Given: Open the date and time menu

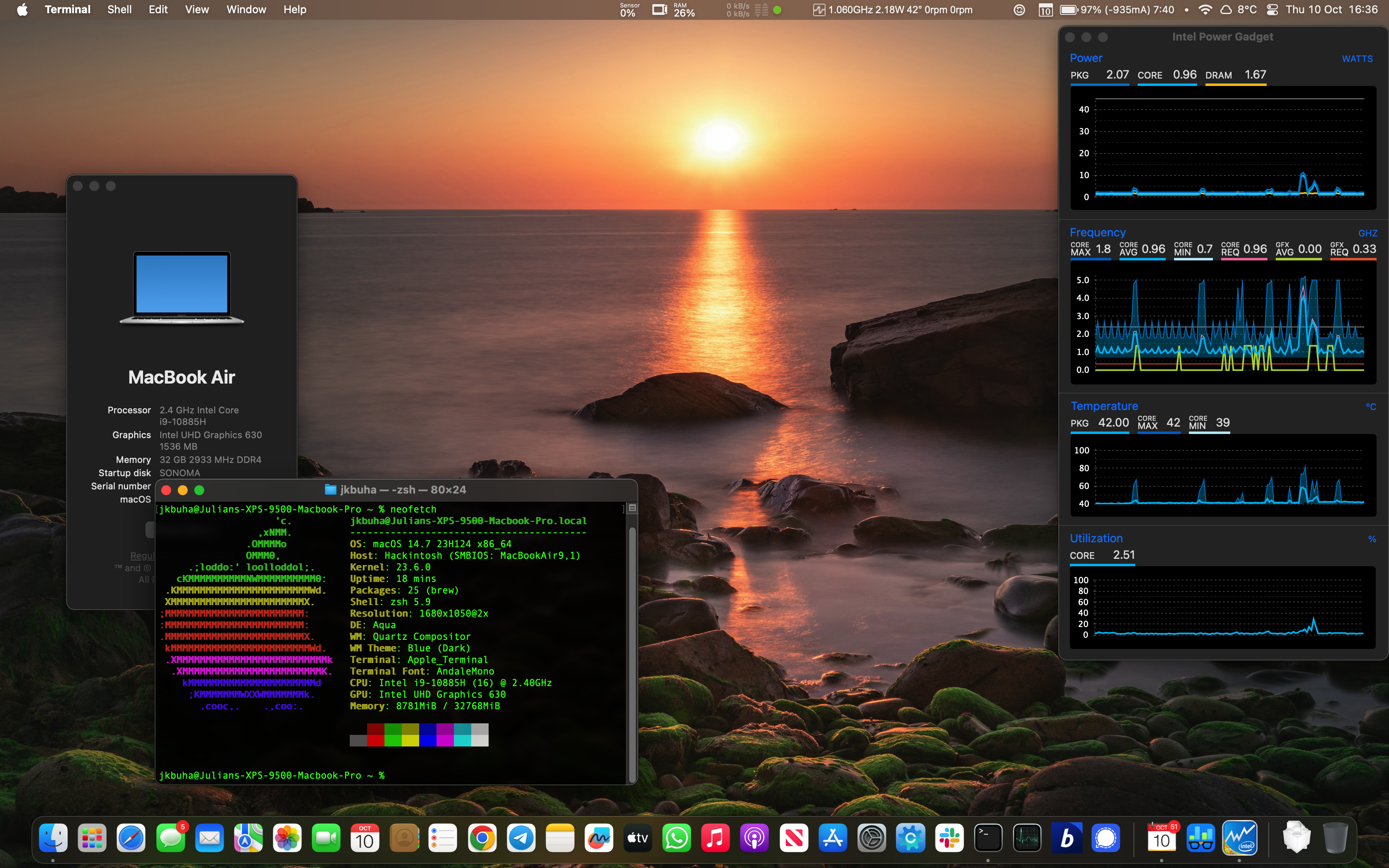Looking at the screenshot, I should [1332, 10].
